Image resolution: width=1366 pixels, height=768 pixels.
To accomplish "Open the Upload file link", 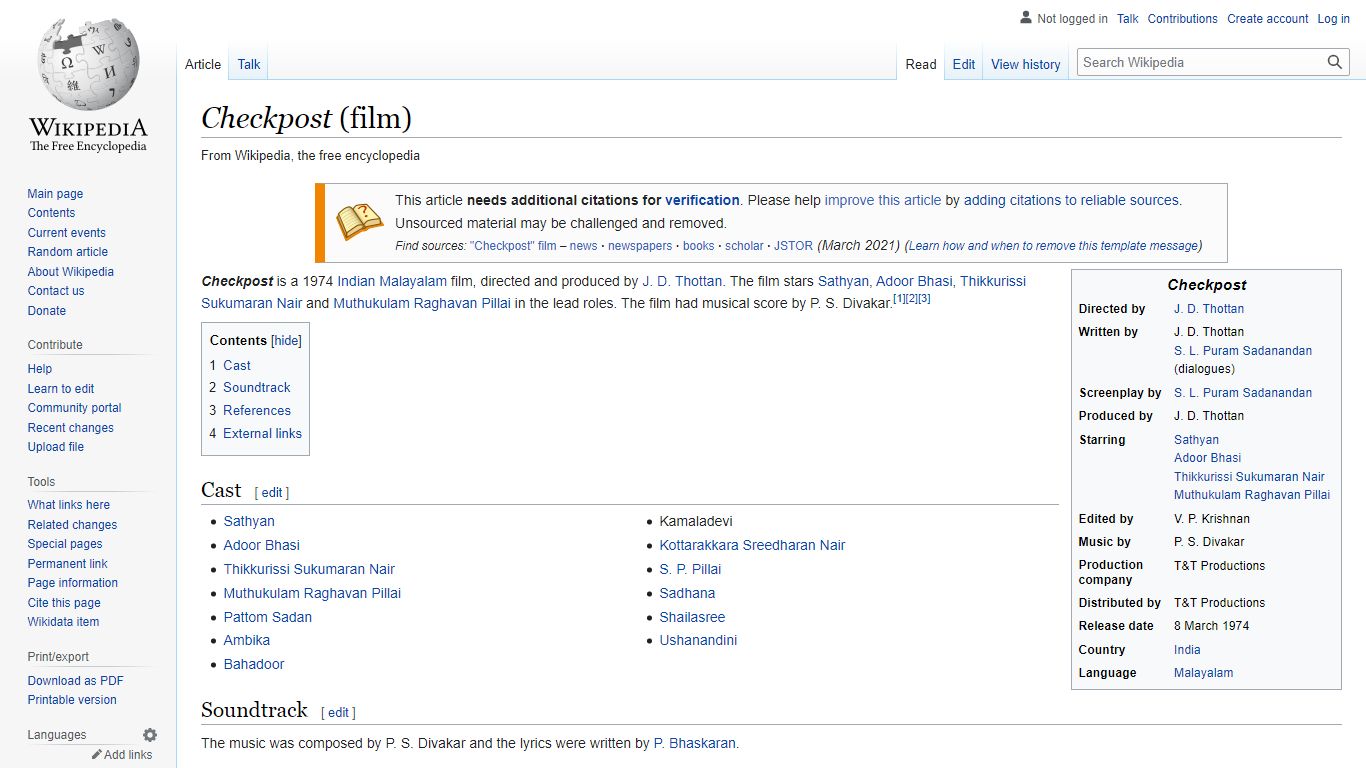I will tap(56, 447).
